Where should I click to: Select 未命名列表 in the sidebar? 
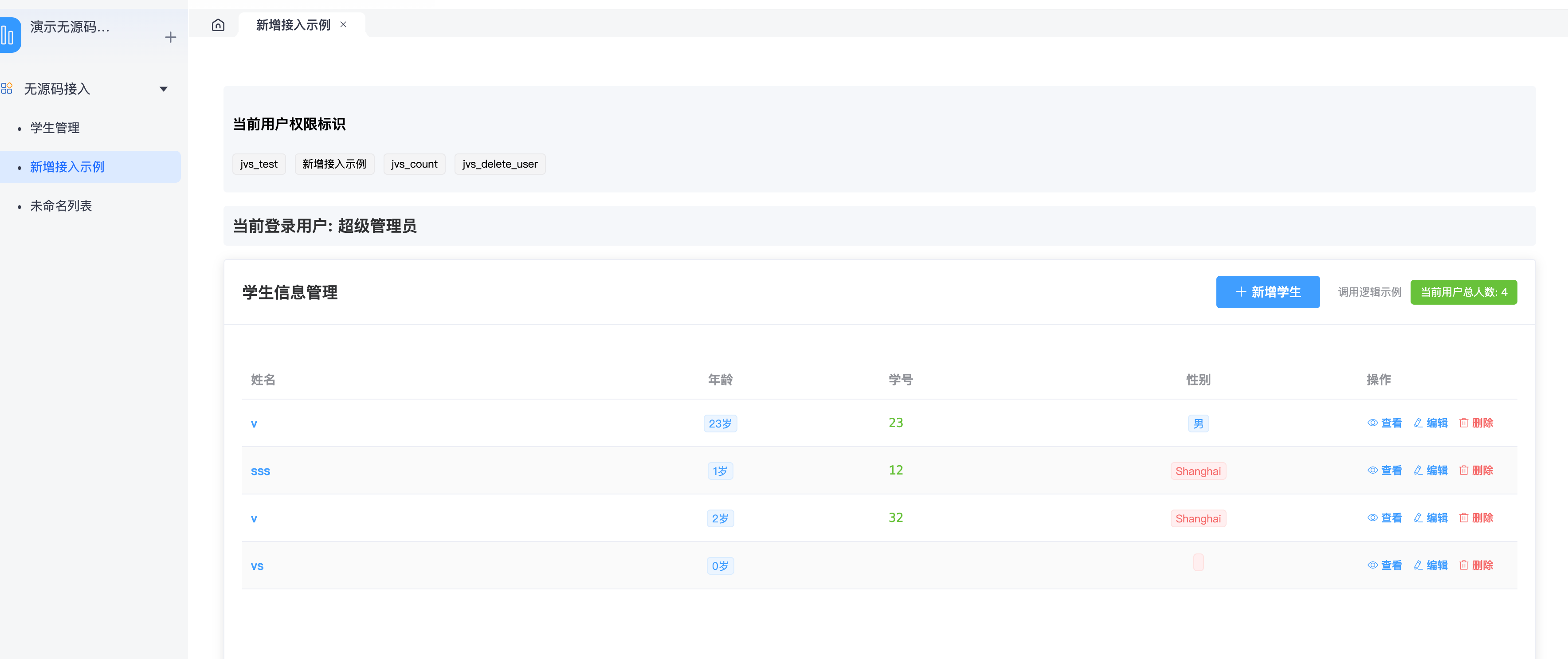point(61,206)
